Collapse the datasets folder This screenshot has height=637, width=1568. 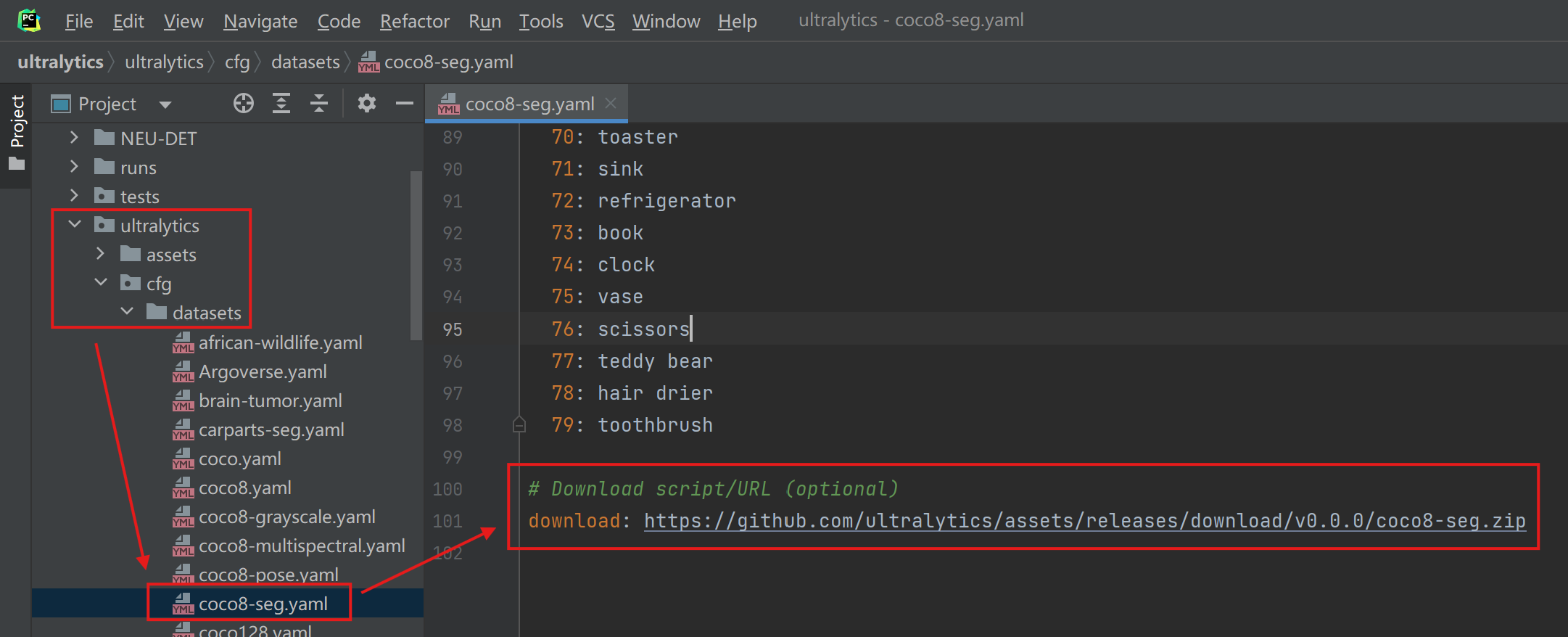coord(127,312)
